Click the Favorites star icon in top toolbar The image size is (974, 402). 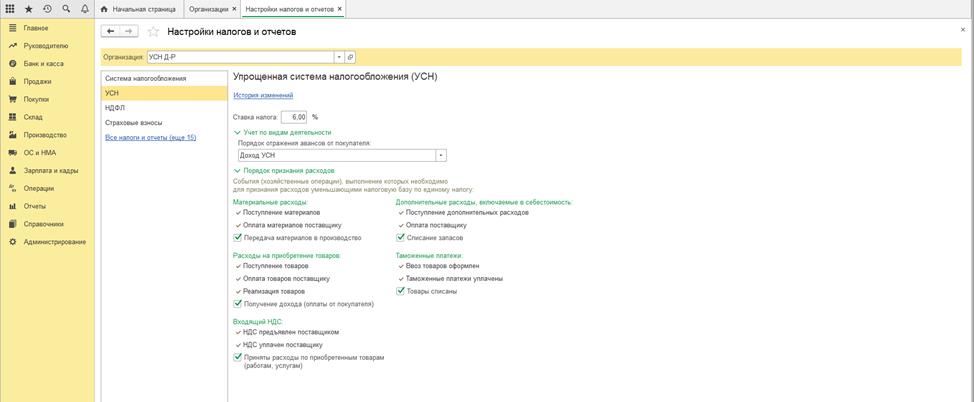(28, 8)
